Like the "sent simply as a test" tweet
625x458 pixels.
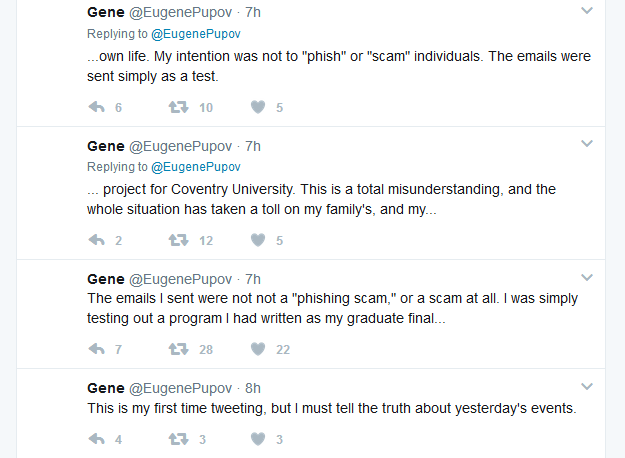point(258,108)
